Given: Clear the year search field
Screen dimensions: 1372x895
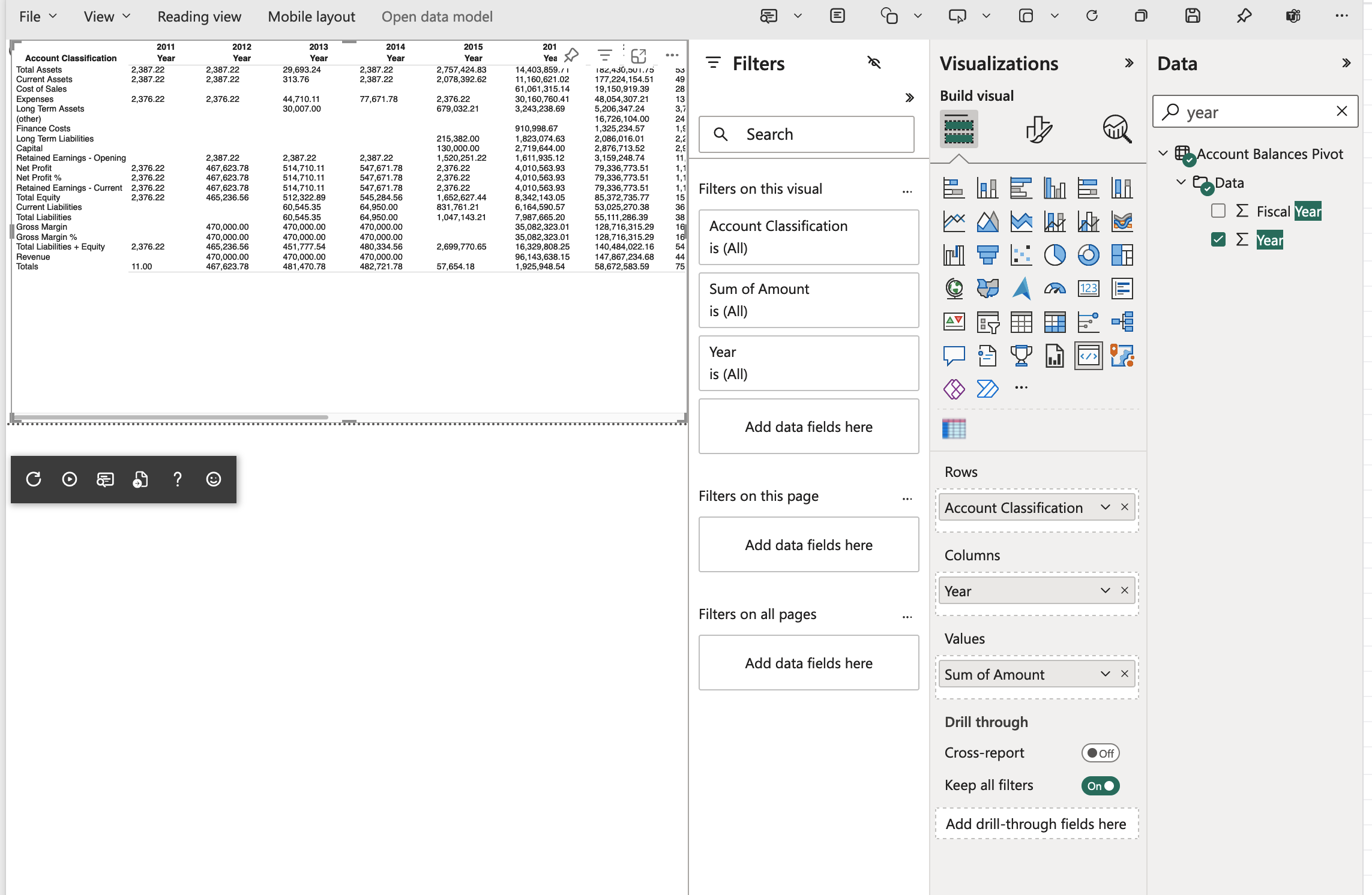Looking at the screenshot, I should [x=1343, y=112].
